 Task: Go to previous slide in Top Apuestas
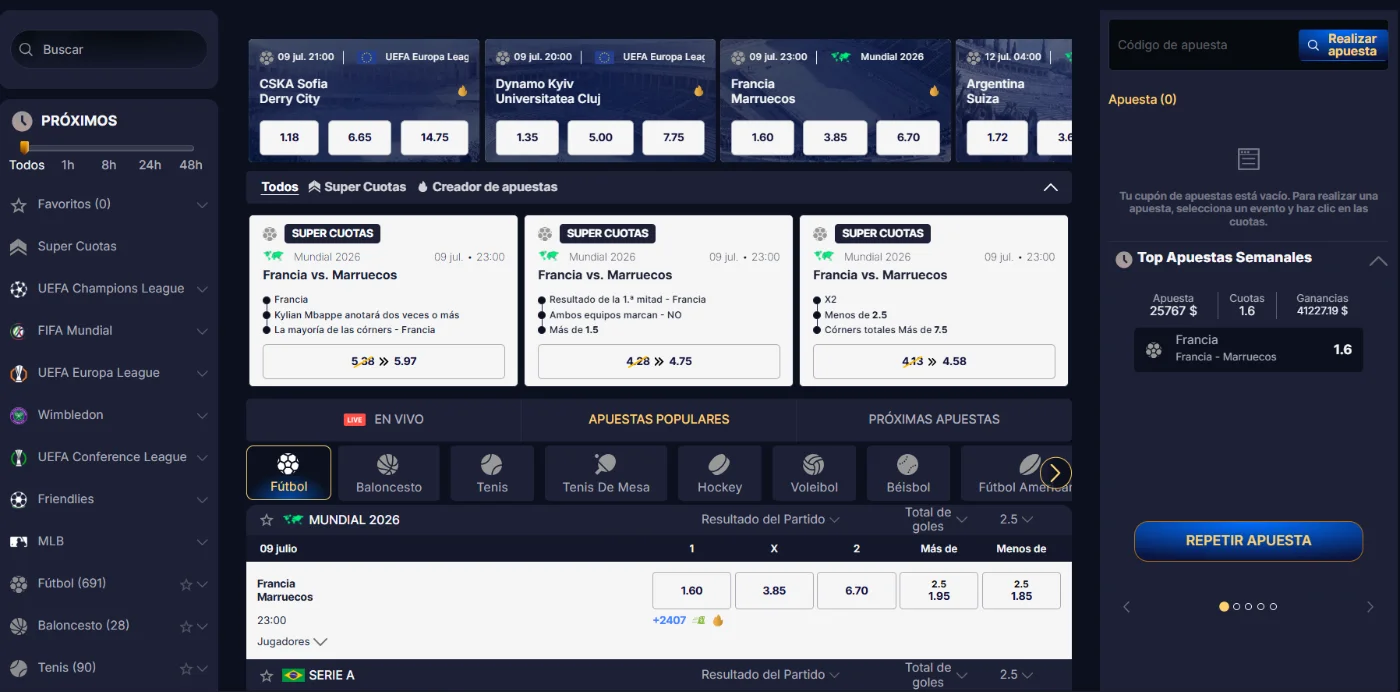tap(1126, 607)
